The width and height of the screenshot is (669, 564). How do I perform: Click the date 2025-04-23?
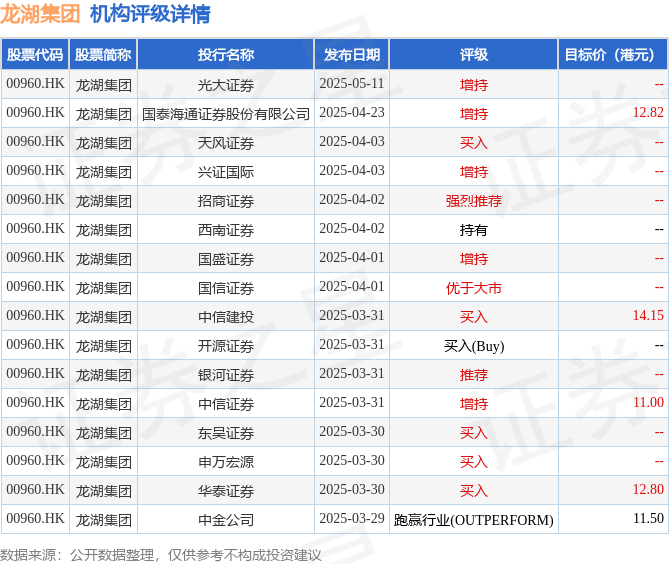pos(352,113)
